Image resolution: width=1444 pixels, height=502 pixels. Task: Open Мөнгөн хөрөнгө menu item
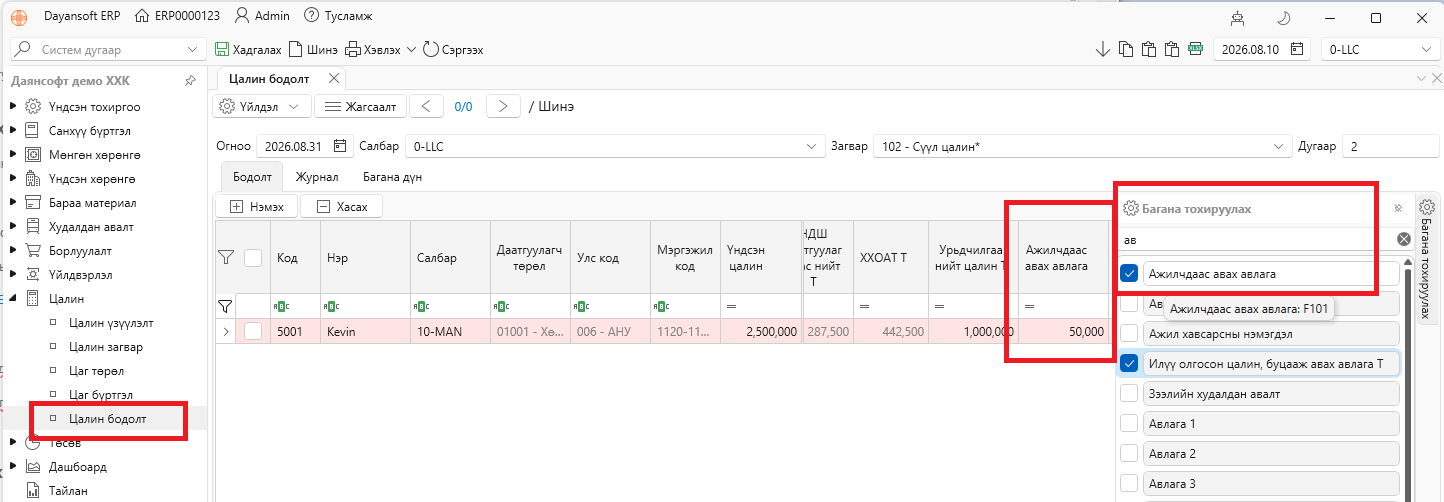tap(94, 155)
